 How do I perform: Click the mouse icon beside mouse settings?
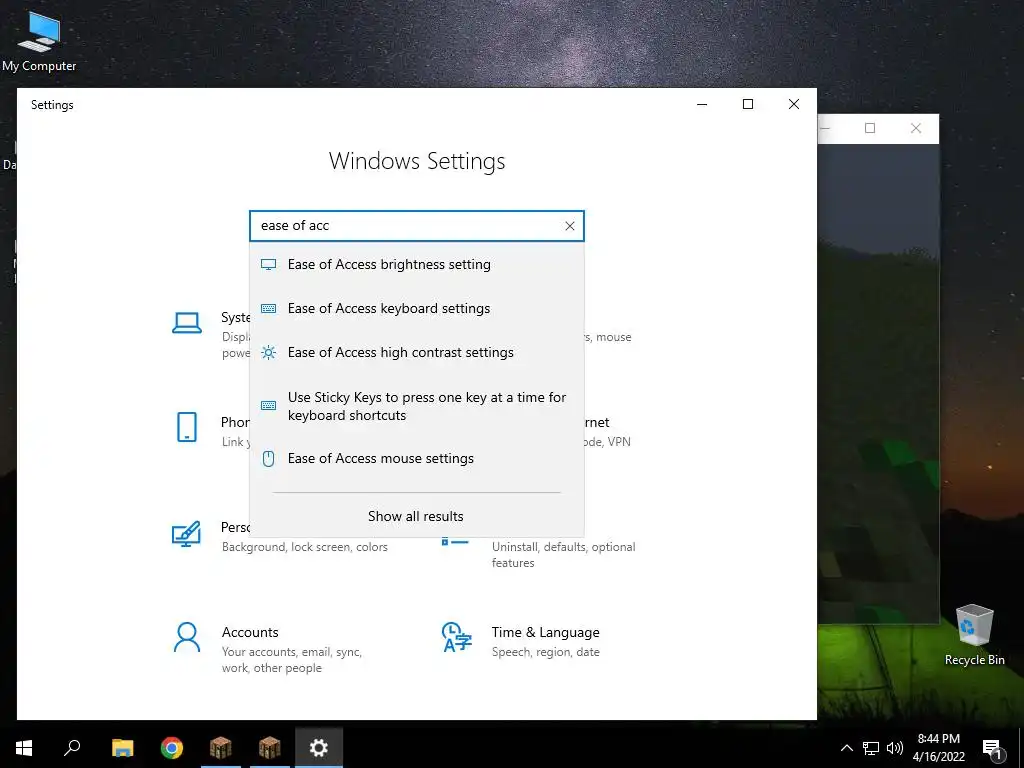pyautogui.click(x=268, y=458)
